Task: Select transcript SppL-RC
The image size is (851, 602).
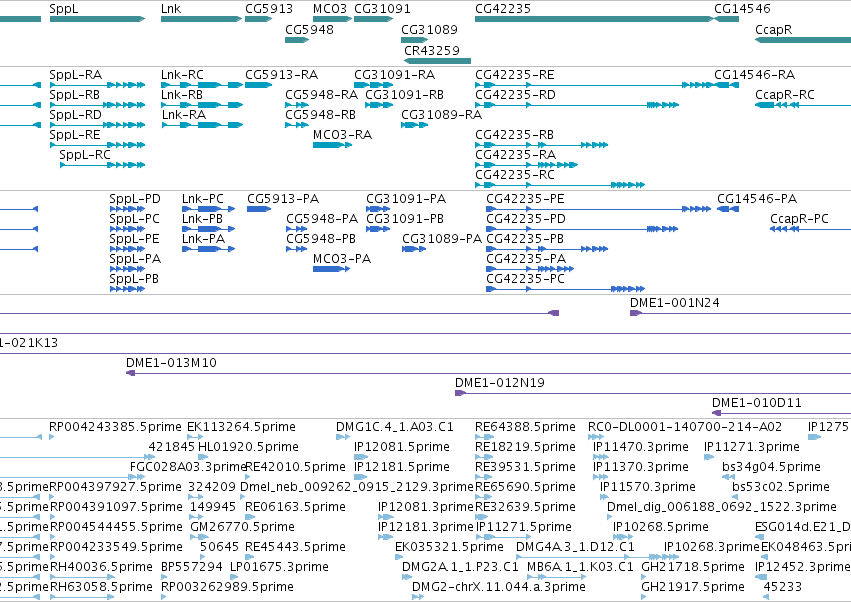Action: (x=85, y=155)
